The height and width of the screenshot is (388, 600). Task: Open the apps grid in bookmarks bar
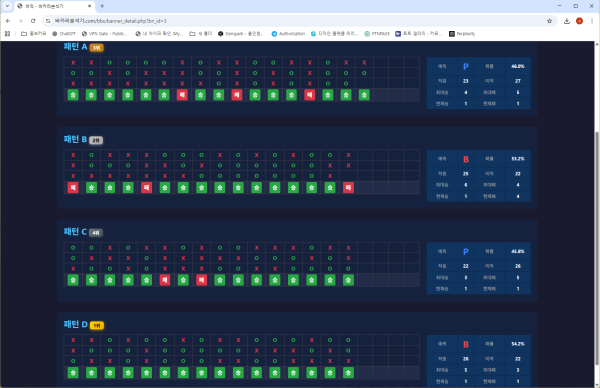click(7, 34)
